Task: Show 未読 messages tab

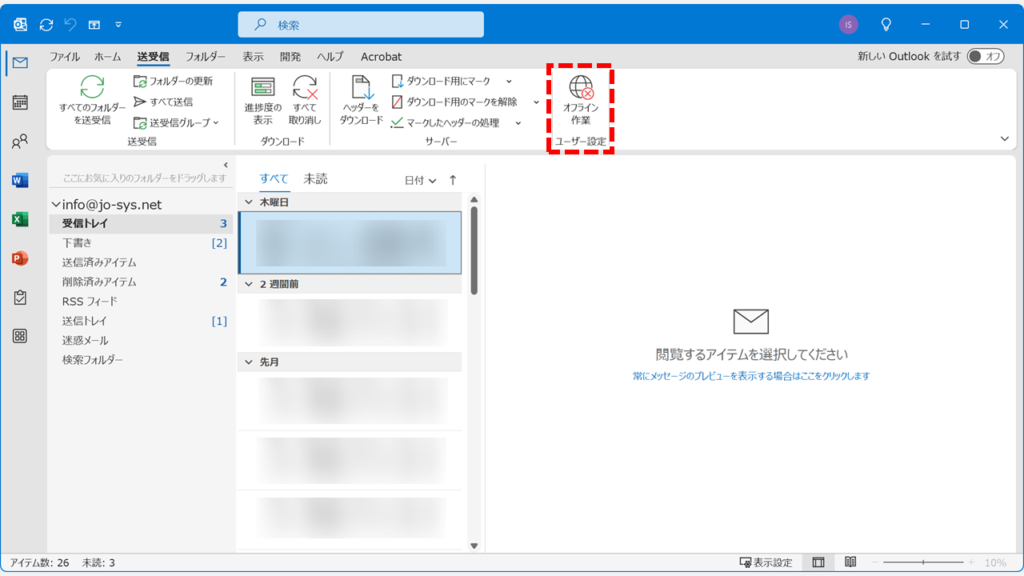Action: 315,179
